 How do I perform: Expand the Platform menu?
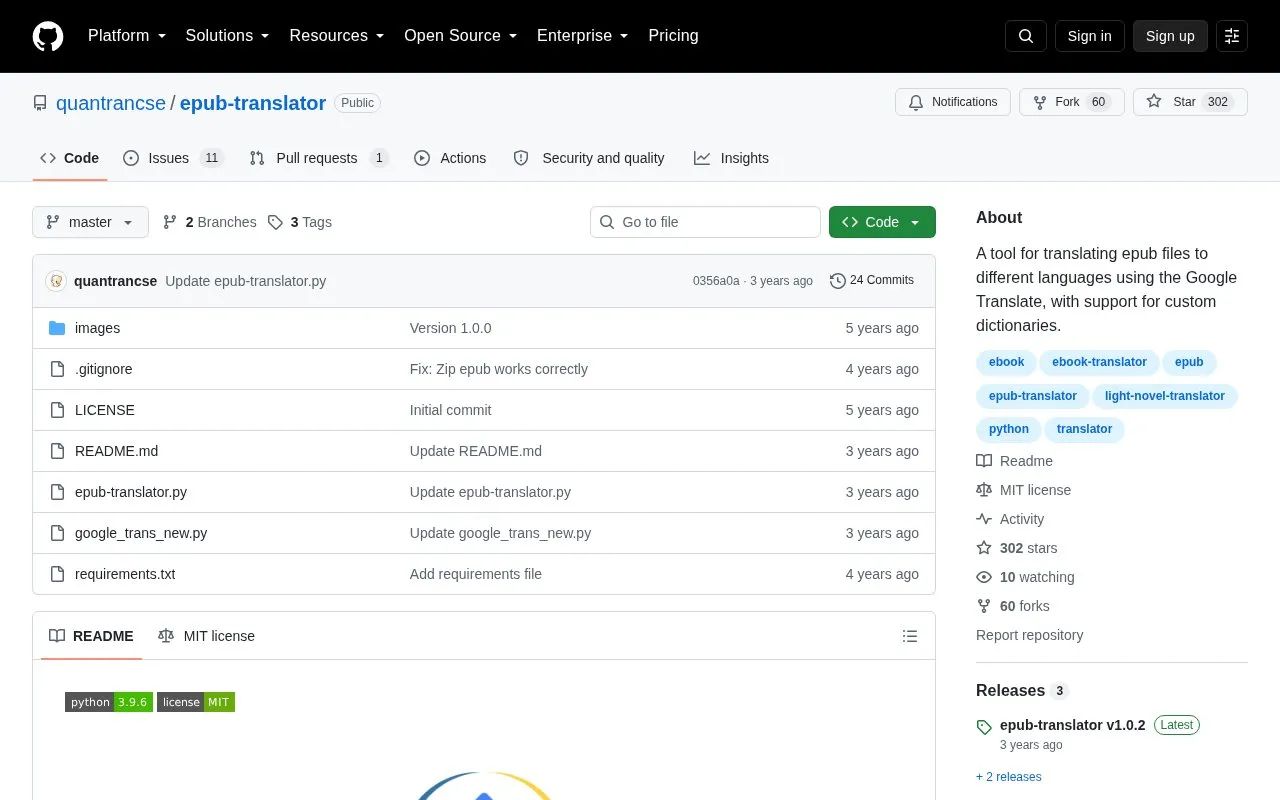[127, 36]
